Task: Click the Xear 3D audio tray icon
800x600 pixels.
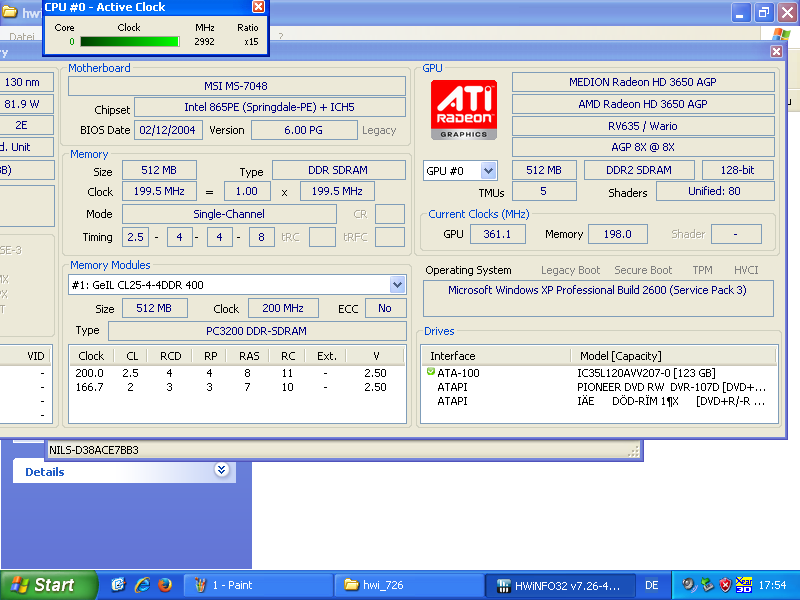Action: pyautogui.click(x=743, y=585)
